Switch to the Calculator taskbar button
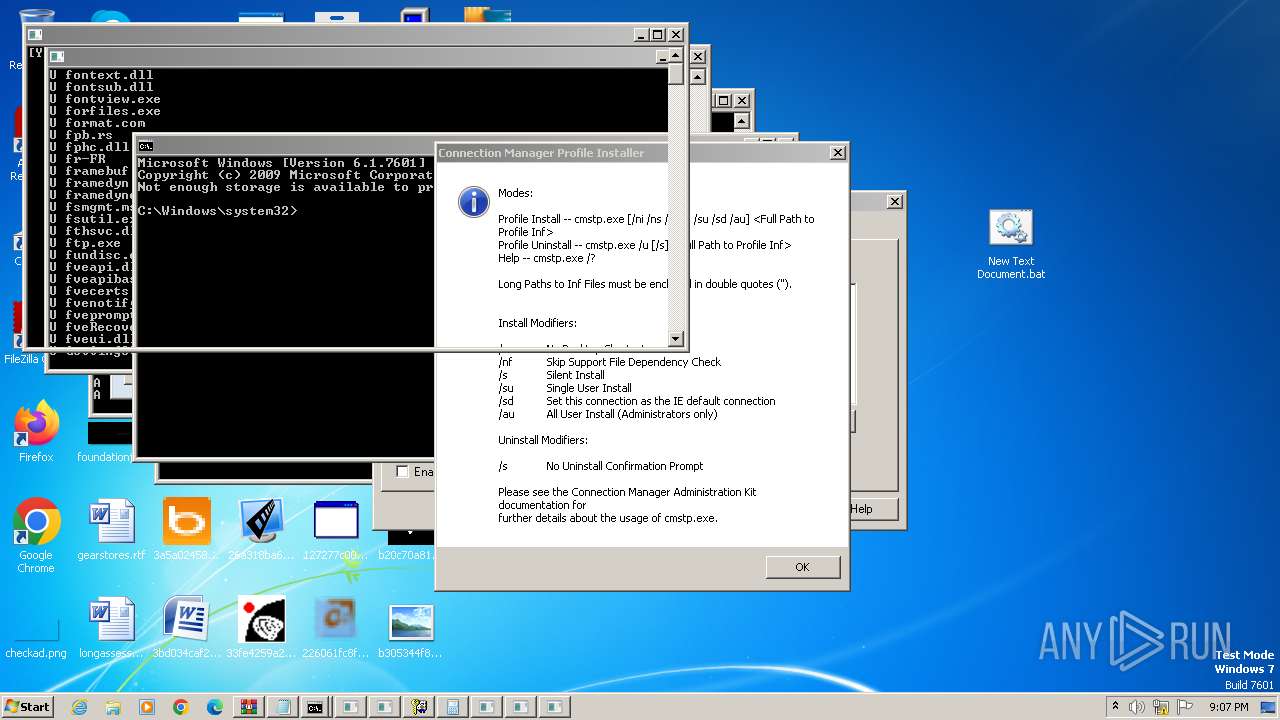Screen dimensions: 1280x720 [x=452, y=707]
